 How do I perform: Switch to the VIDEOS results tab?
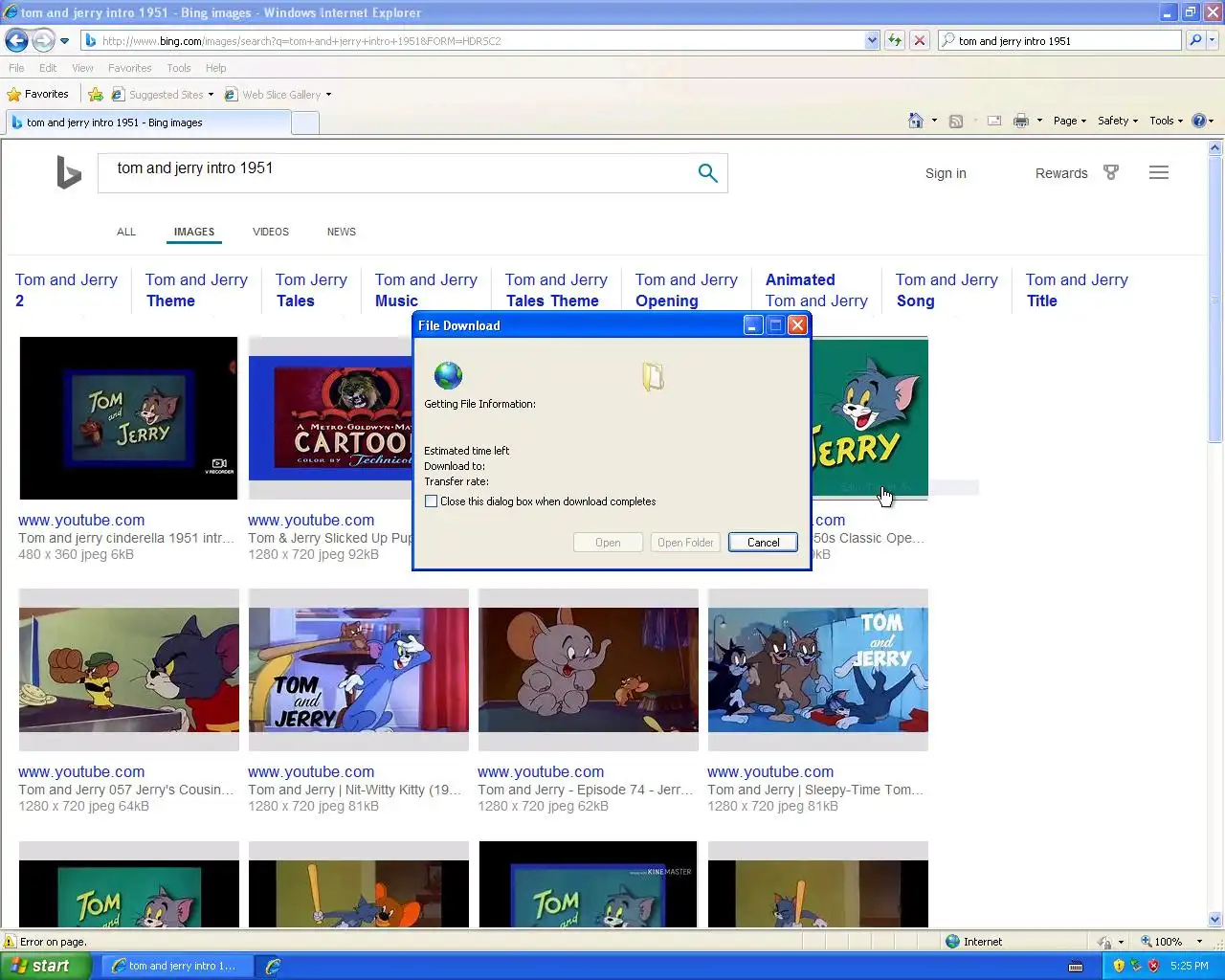click(x=271, y=232)
